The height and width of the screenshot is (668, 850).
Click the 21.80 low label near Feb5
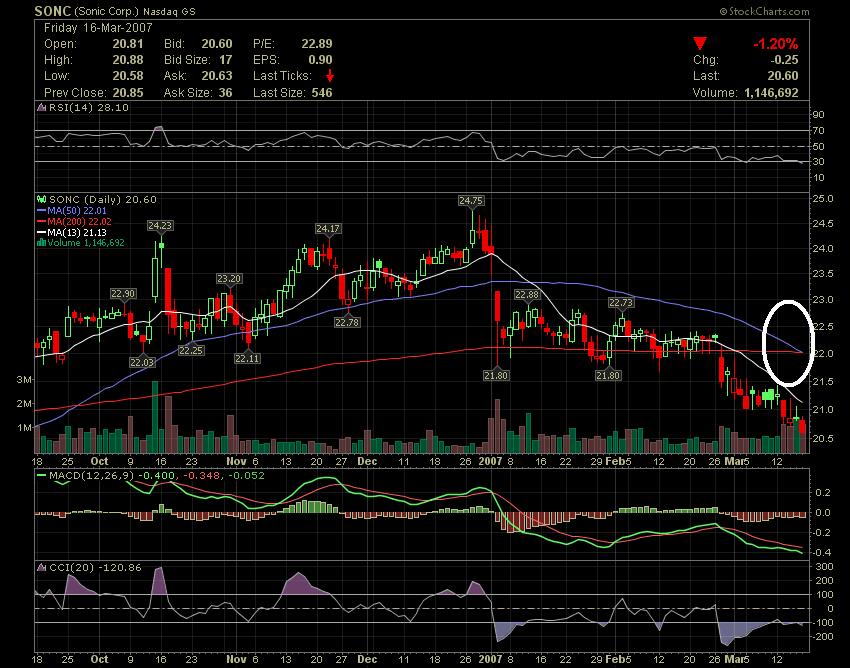point(608,375)
